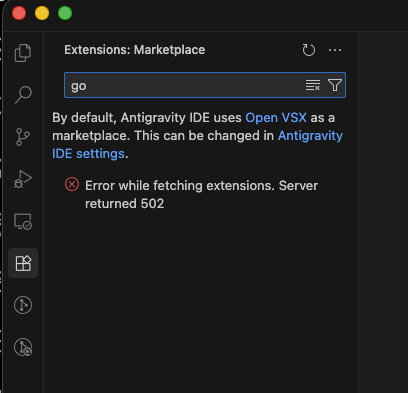Open the Remote Explorer view
The image size is (408, 393).
(x=23, y=221)
